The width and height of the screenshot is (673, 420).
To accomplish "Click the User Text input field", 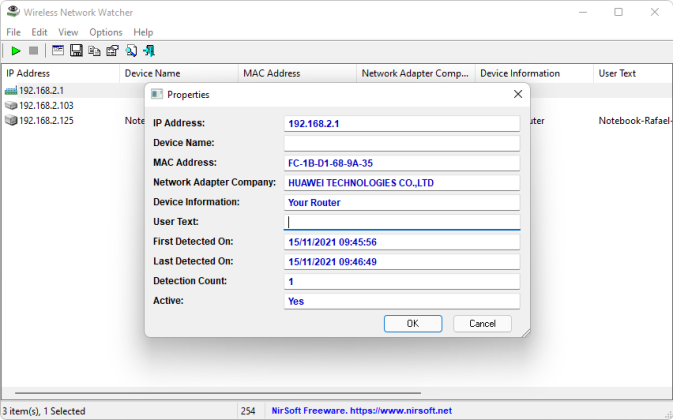I will click(402, 222).
